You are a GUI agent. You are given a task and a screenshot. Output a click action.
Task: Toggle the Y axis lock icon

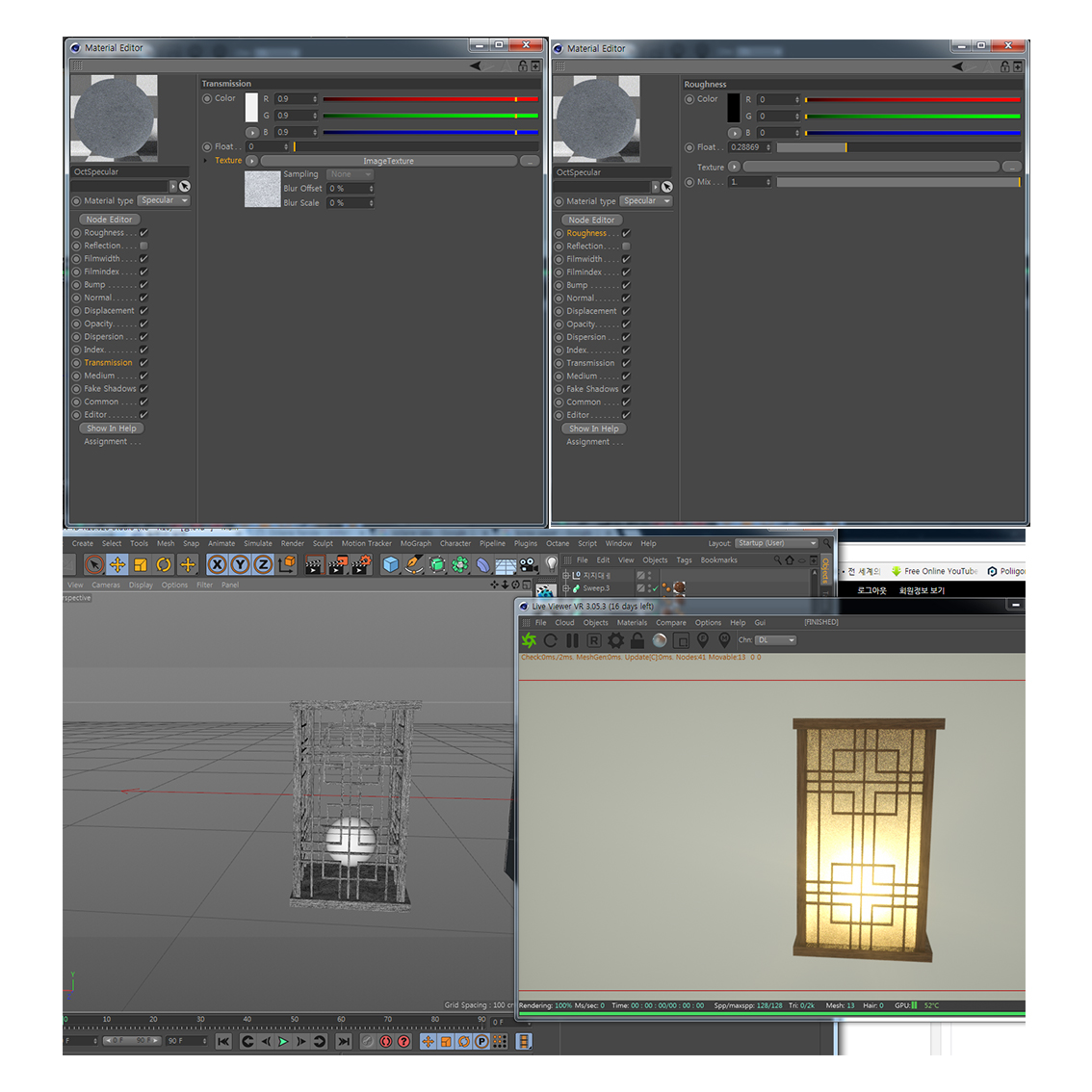[240, 565]
